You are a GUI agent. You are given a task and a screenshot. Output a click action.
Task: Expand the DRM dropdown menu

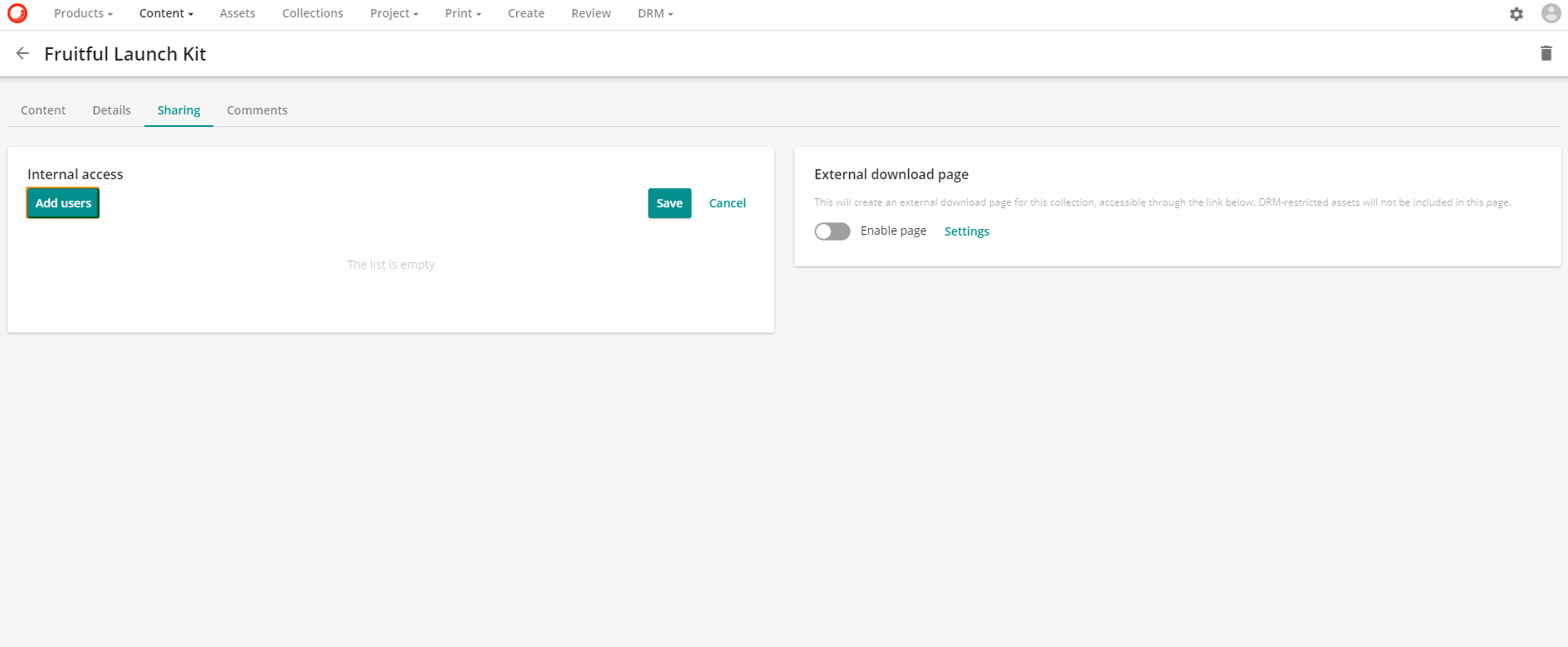[655, 13]
